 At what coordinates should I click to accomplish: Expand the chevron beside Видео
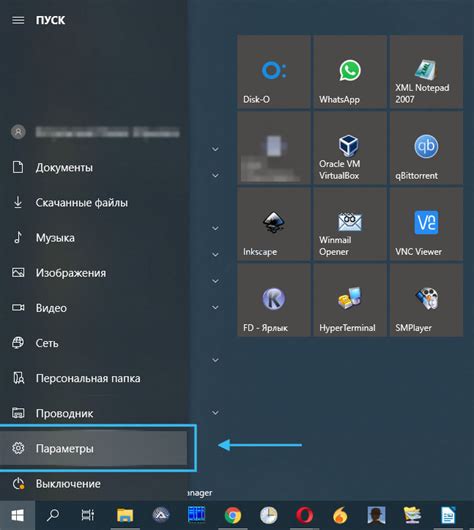(215, 307)
